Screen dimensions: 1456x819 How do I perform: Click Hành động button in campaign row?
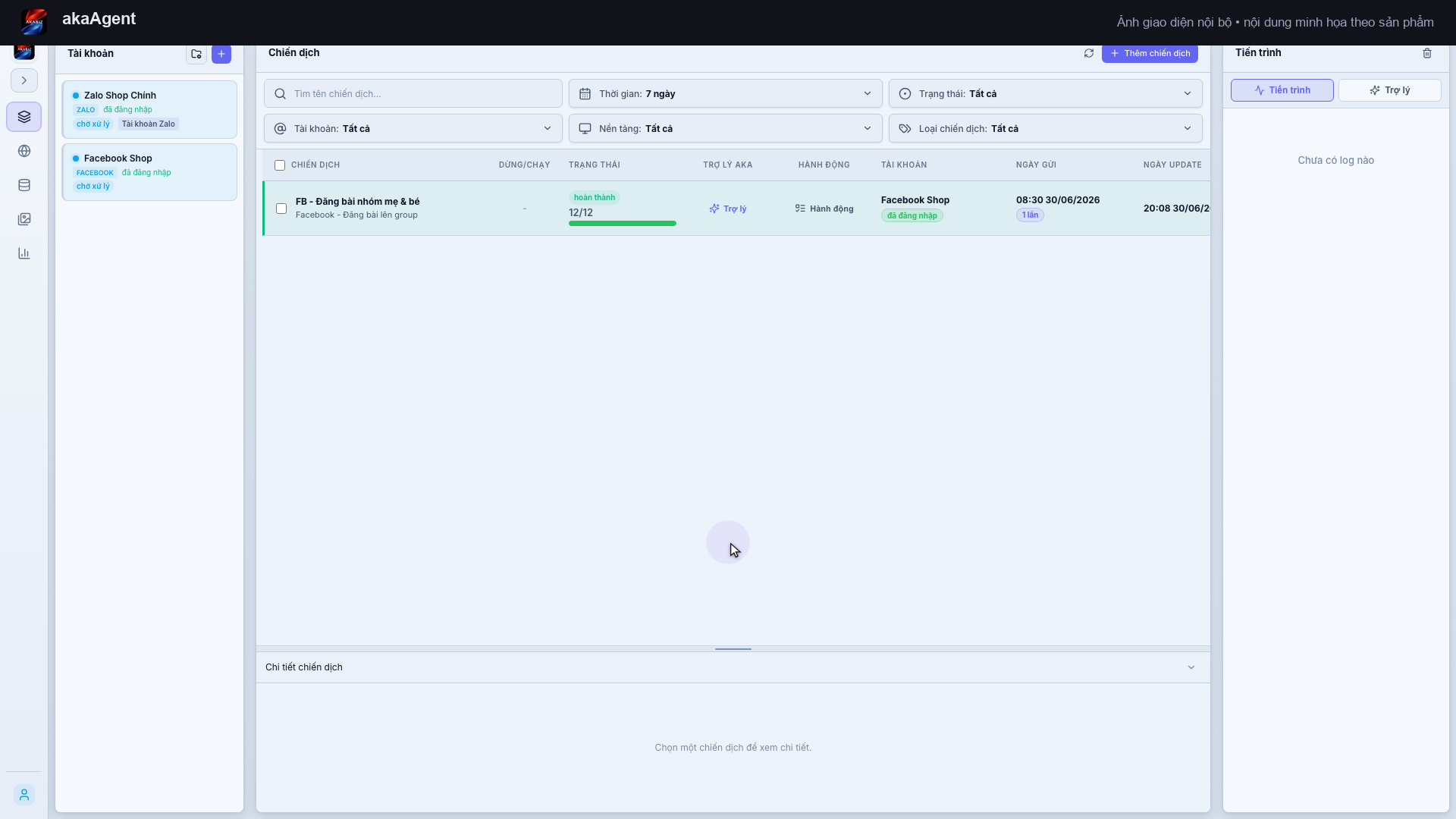point(824,209)
